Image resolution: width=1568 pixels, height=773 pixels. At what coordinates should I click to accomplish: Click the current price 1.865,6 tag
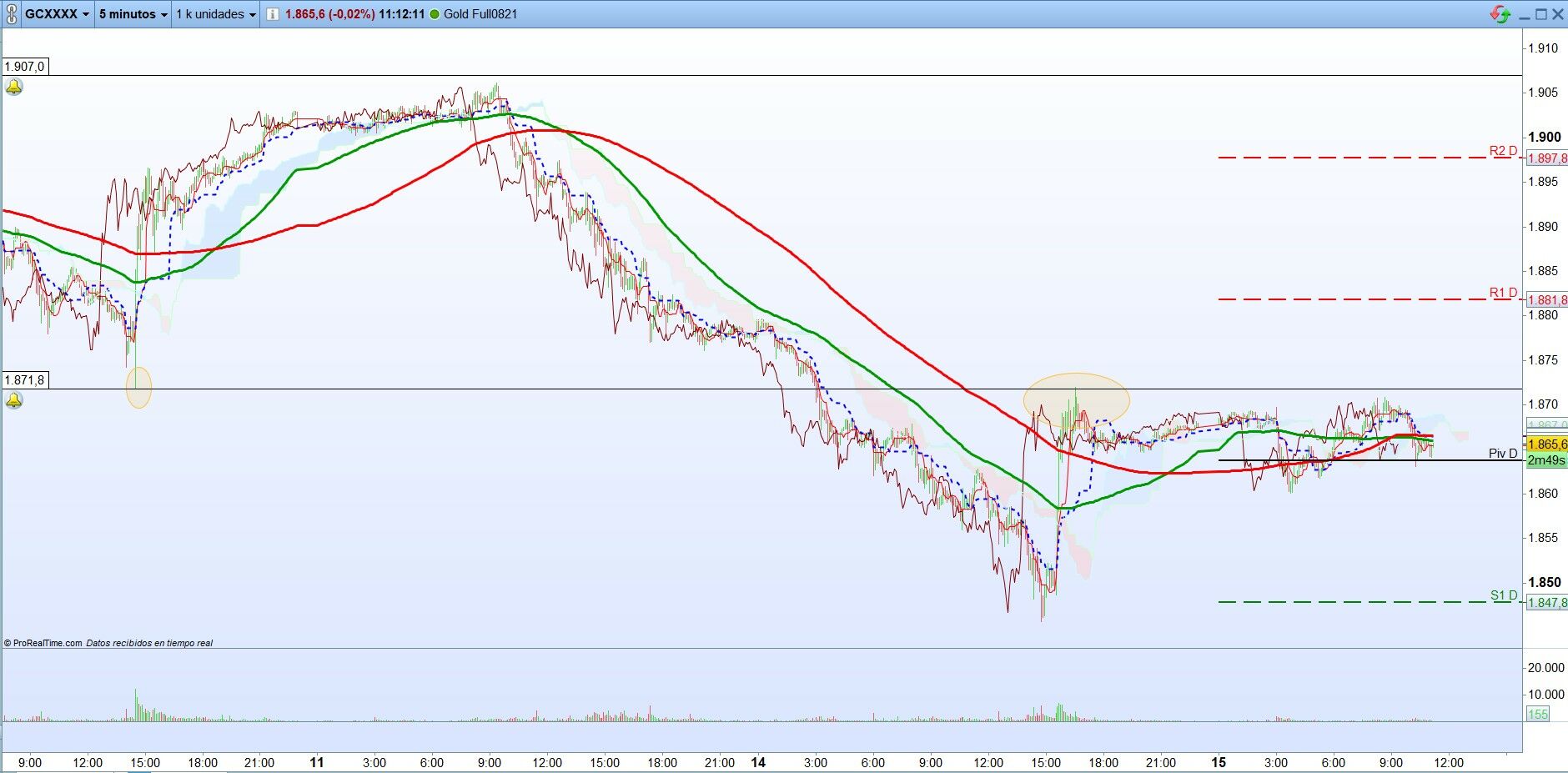(x=1546, y=444)
